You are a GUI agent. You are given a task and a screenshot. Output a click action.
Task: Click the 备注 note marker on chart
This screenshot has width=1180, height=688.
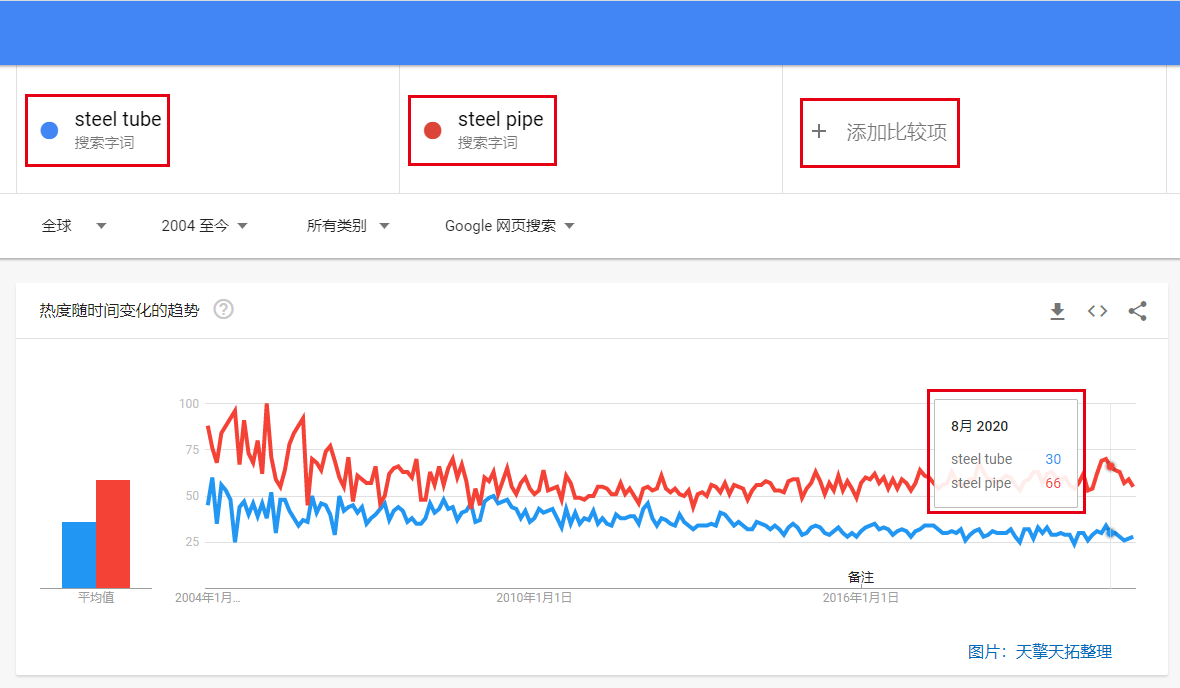coord(861,577)
